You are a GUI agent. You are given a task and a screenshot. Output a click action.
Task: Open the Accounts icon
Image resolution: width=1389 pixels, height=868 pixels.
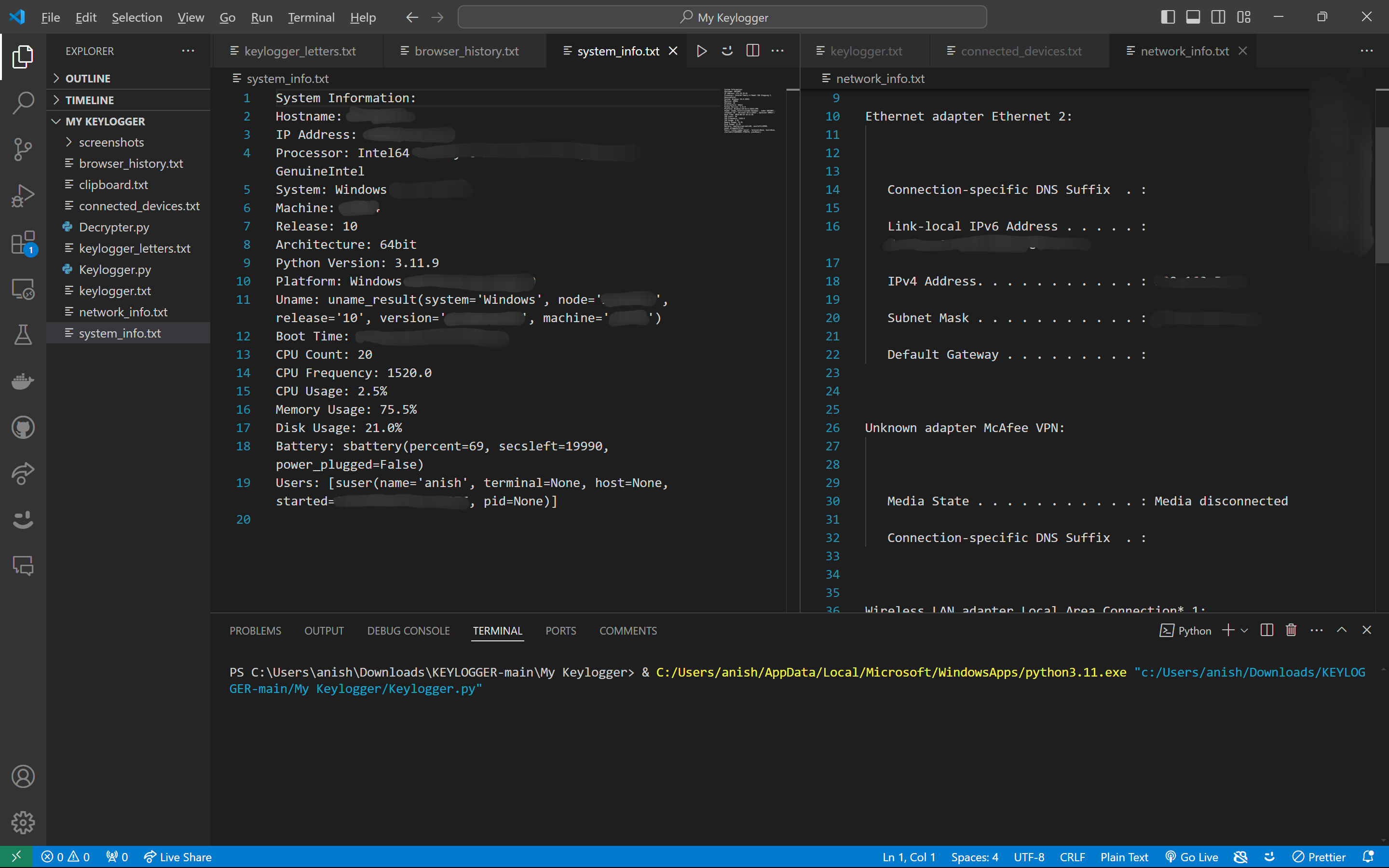pyautogui.click(x=23, y=777)
